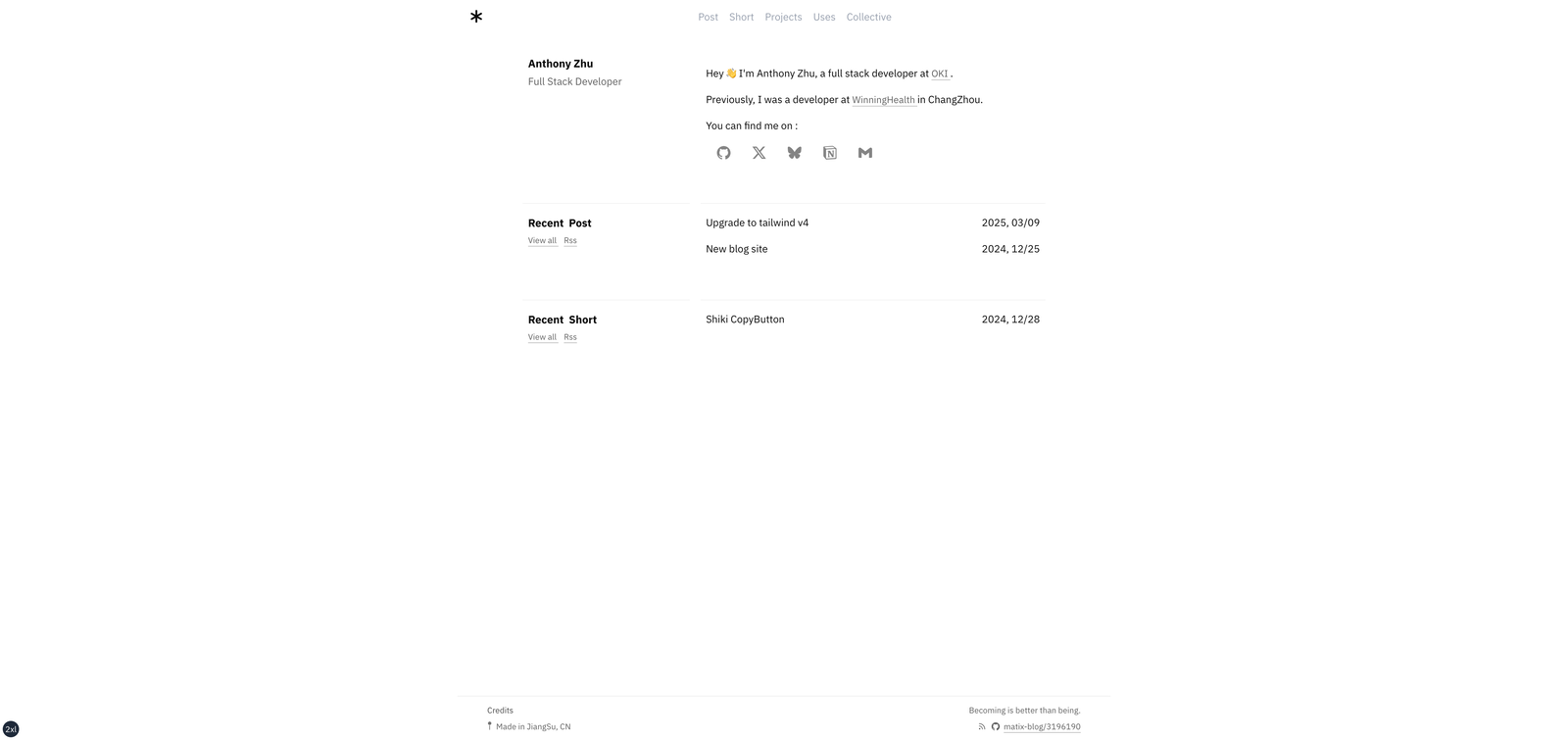
Task: Open the GitHub profile icon
Action: click(x=723, y=153)
